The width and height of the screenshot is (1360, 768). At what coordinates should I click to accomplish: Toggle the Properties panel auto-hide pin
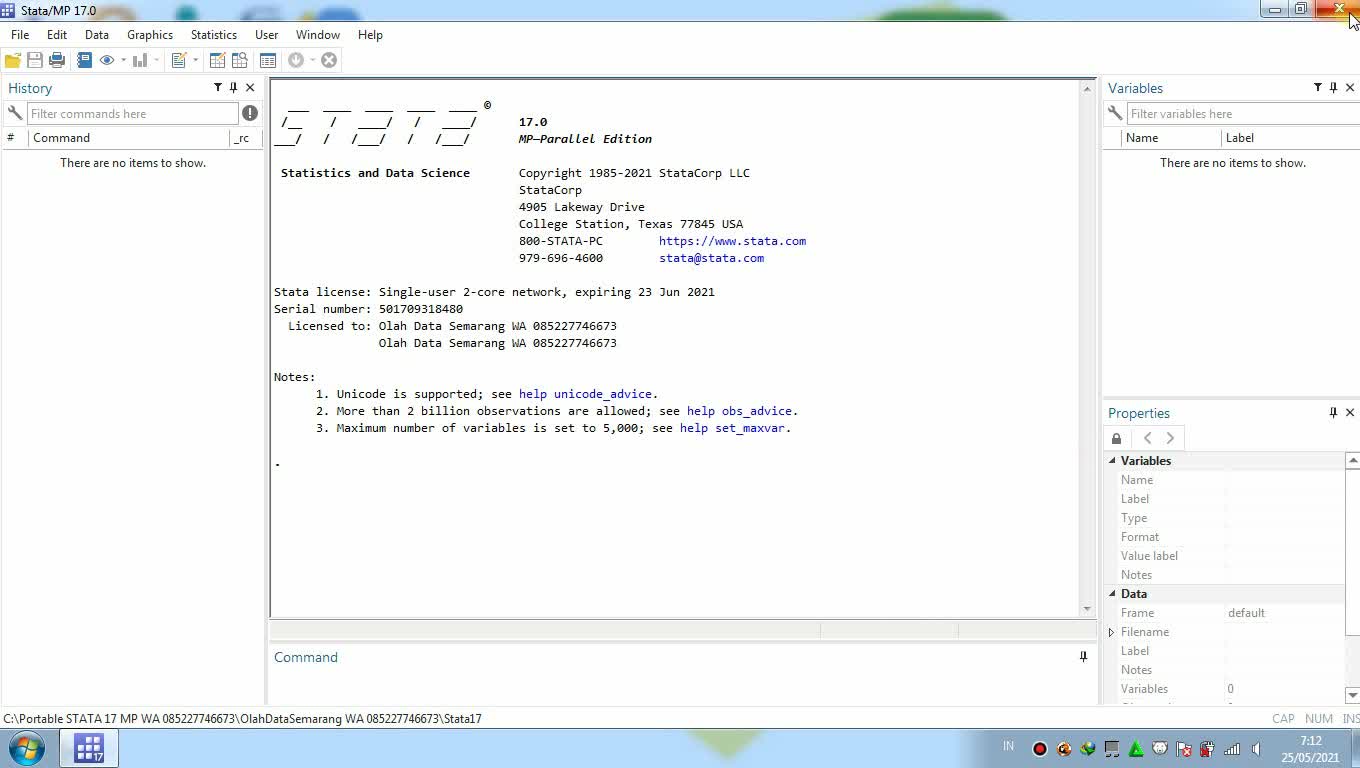click(x=1334, y=413)
